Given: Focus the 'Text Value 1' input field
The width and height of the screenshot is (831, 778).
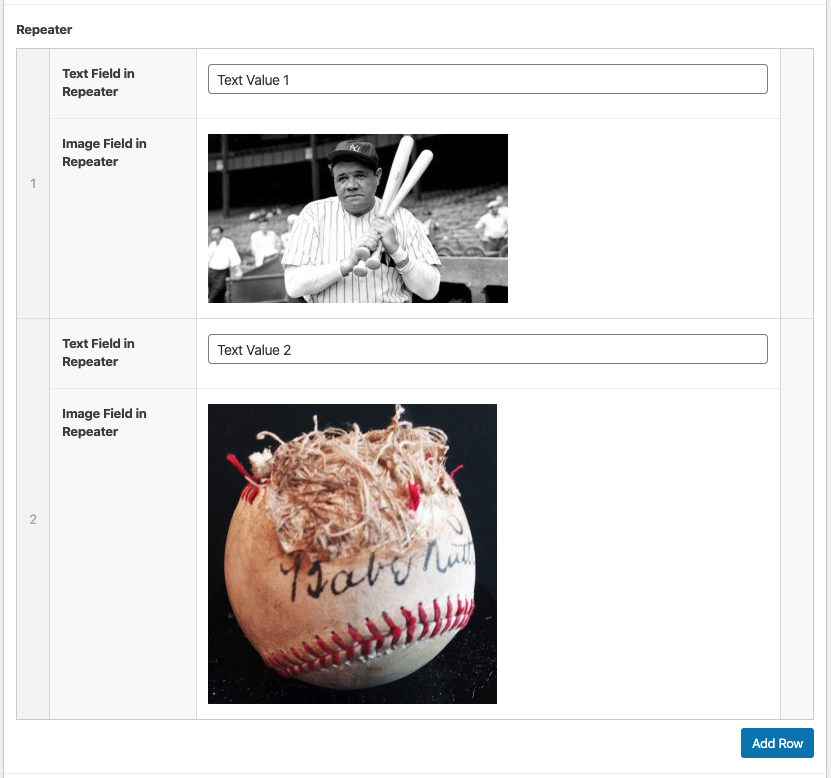Looking at the screenshot, I should 487,80.
